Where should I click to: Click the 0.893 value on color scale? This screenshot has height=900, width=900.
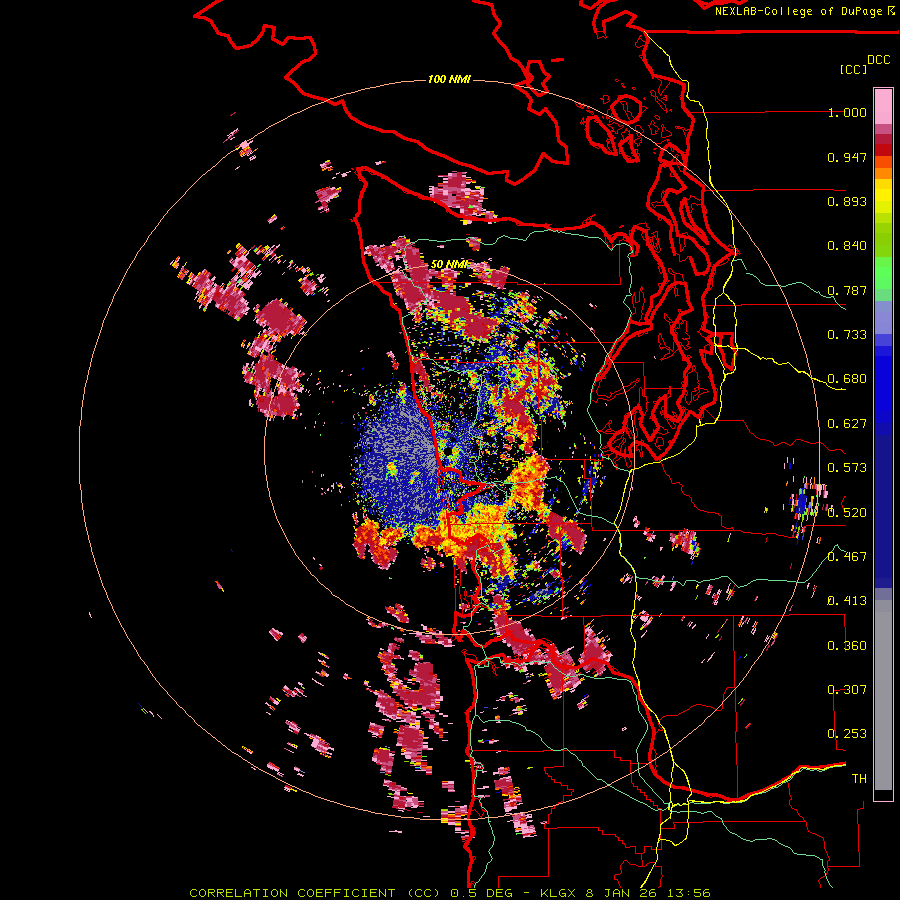pos(847,201)
